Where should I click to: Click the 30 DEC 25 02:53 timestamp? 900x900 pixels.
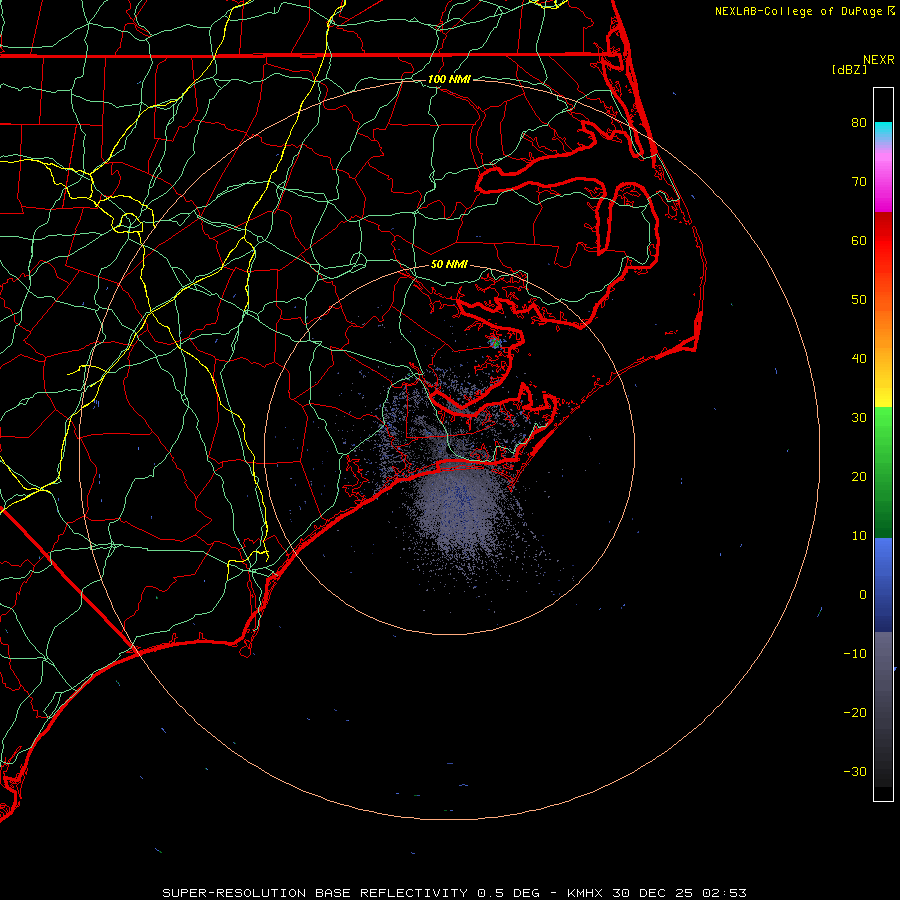pos(680,893)
